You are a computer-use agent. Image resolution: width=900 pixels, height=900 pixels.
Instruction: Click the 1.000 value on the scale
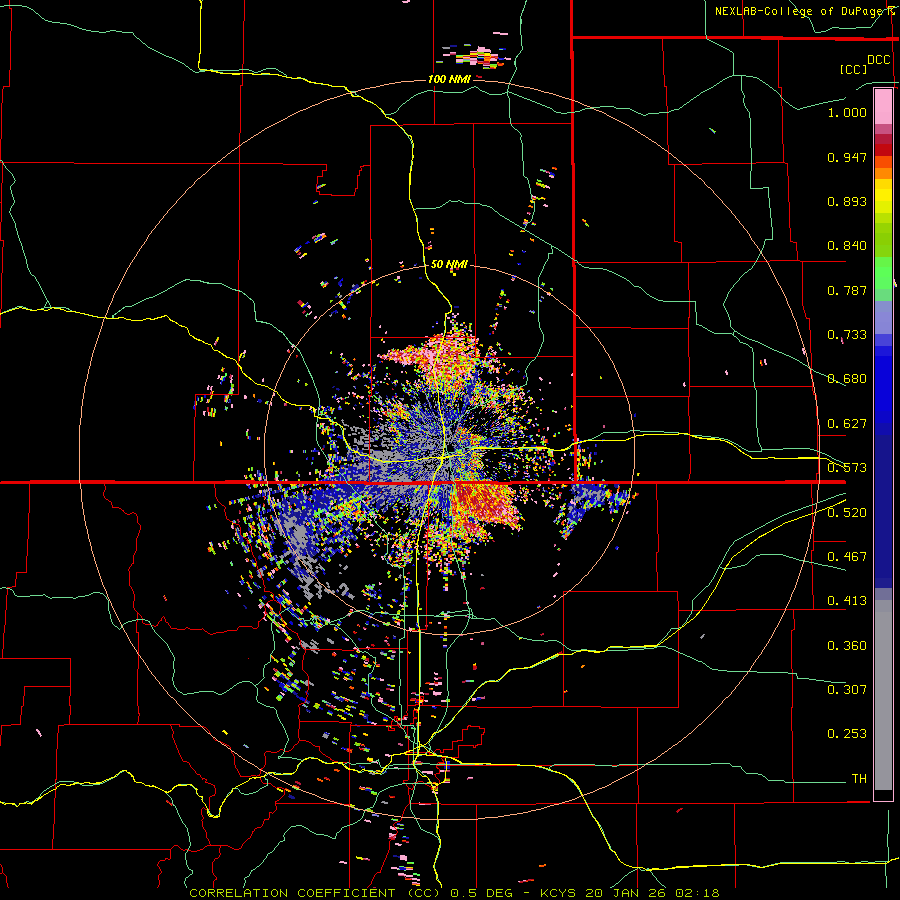pos(847,112)
